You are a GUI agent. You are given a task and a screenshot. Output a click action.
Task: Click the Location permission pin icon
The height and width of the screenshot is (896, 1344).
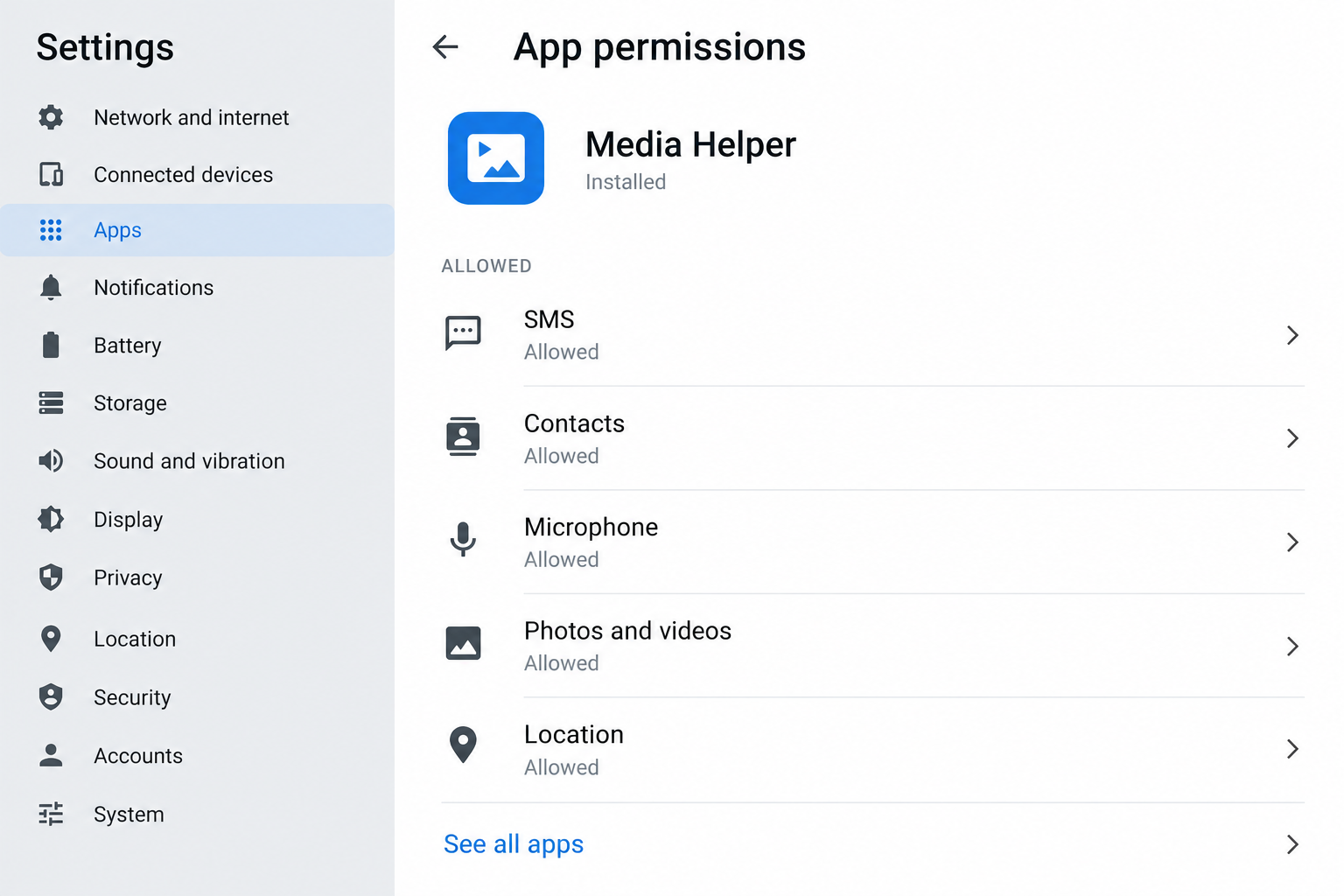(x=463, y=745)
